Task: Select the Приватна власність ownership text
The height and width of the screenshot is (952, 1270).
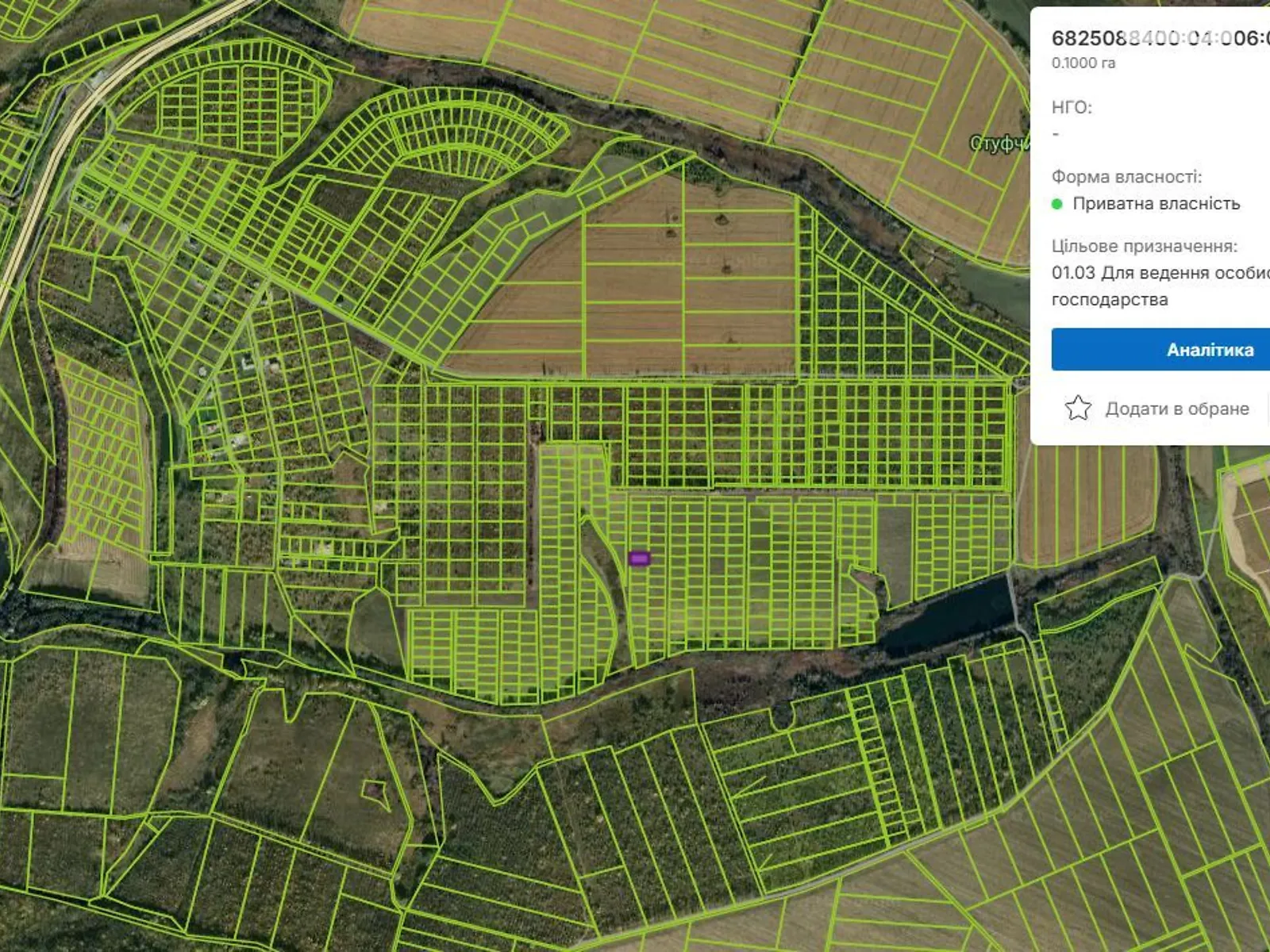Action: click(x=1156, y=204)
